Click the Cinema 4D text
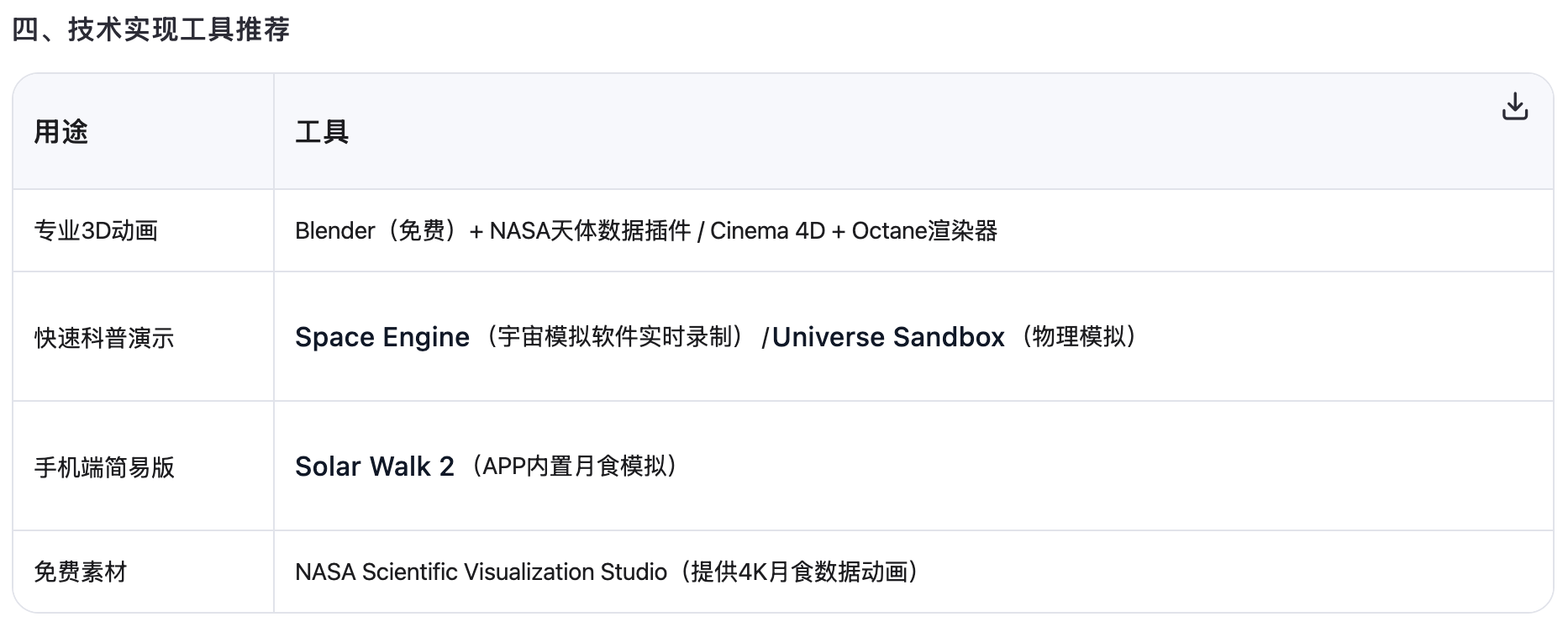The width and height of the screenshot is (1568, 622). (x=767, y=231)
